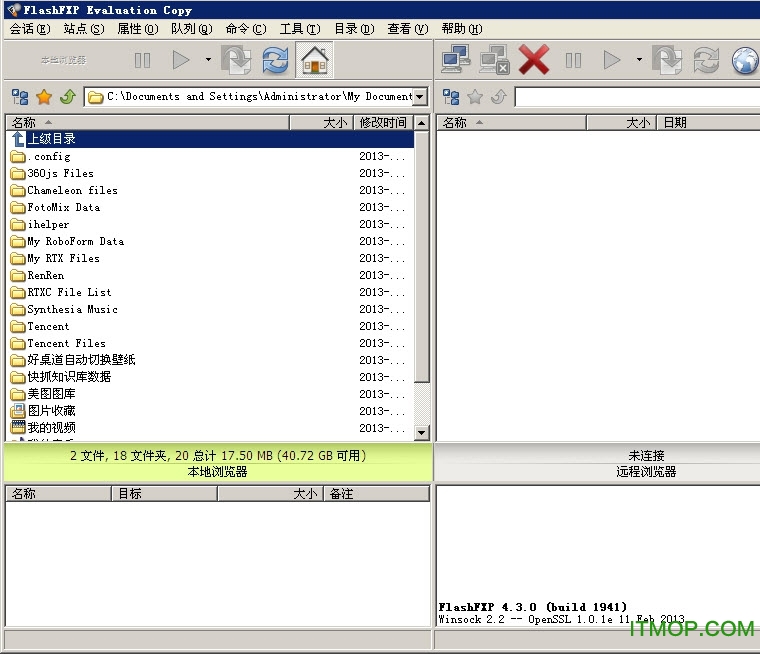The width and height of the screenshot is (760, 654).
Task: Click the remote pane pause icon
Action: click(573, 60)
